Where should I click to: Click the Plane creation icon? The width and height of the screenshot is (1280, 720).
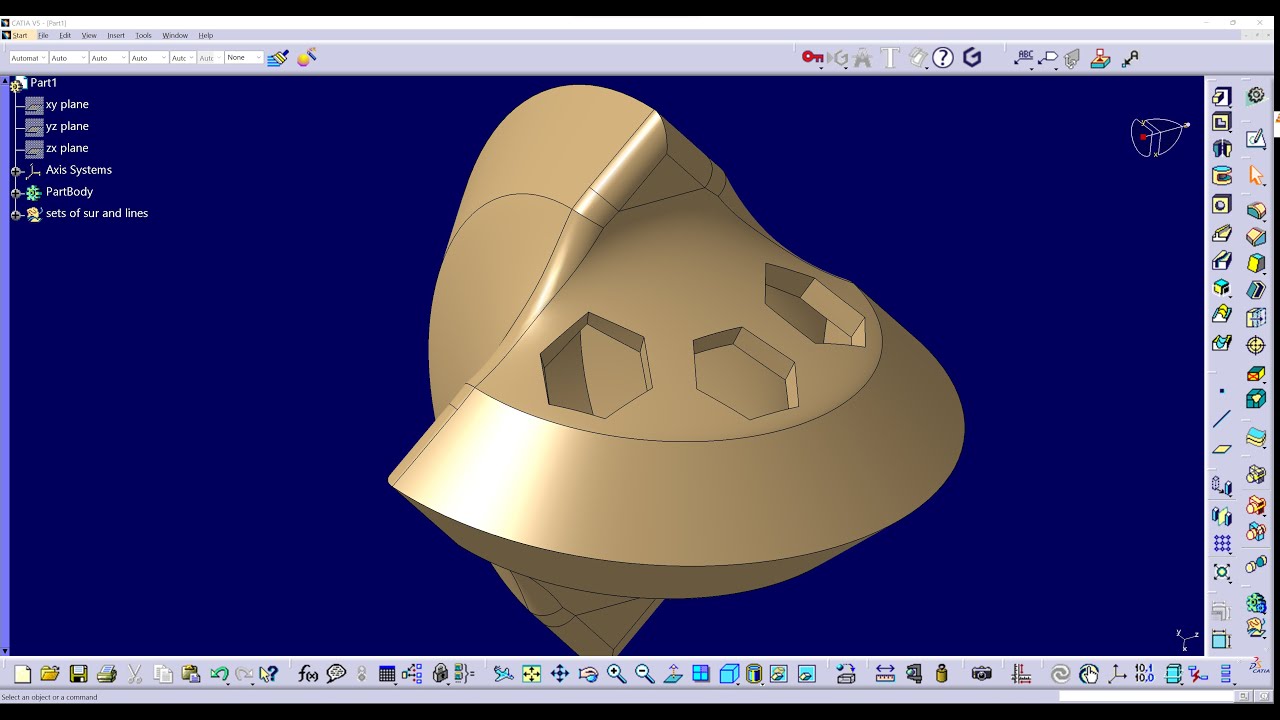(x=1221, y=449)
